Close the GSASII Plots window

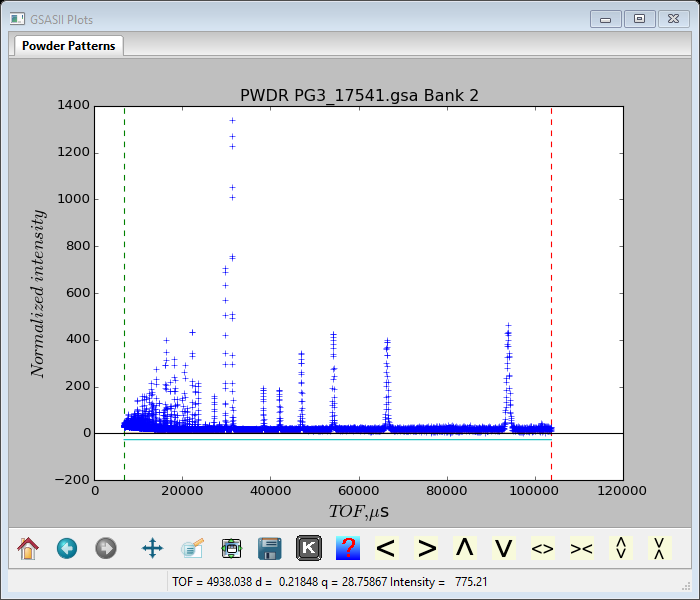673,19
